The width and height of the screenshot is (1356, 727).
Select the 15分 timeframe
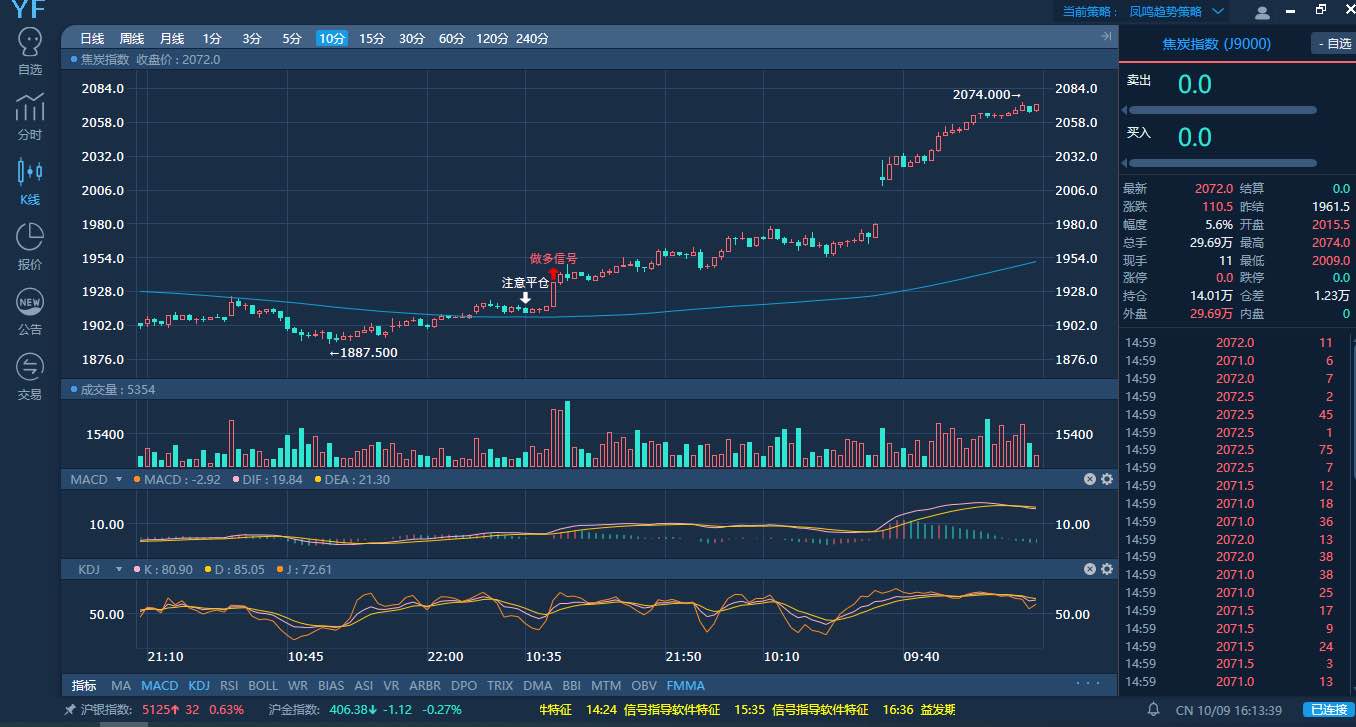click(372, 38)
